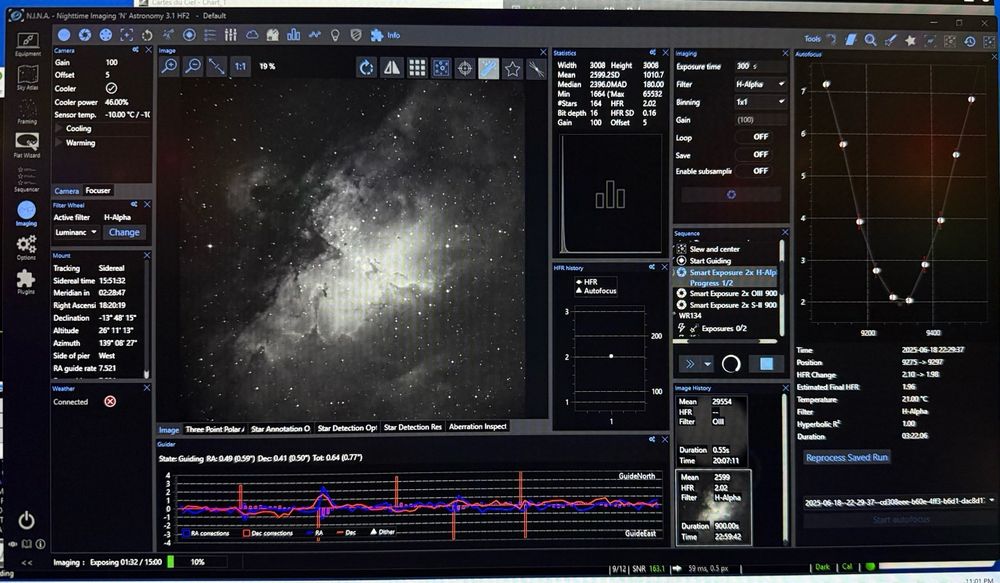Open the Plugins puzzle icon in sidebar
This screenshot has width=1000, height=583.
click(26, 281)
